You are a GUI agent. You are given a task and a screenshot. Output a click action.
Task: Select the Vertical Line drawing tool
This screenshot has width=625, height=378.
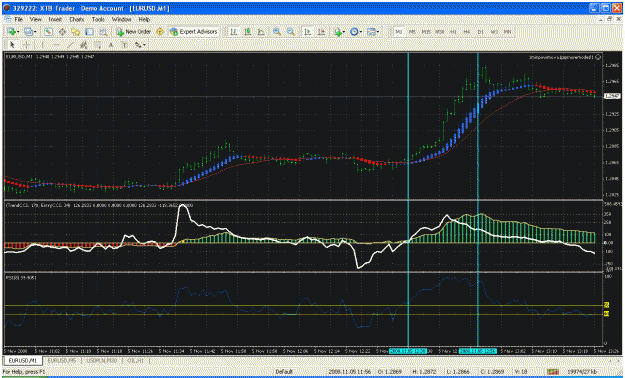[42, 45]
